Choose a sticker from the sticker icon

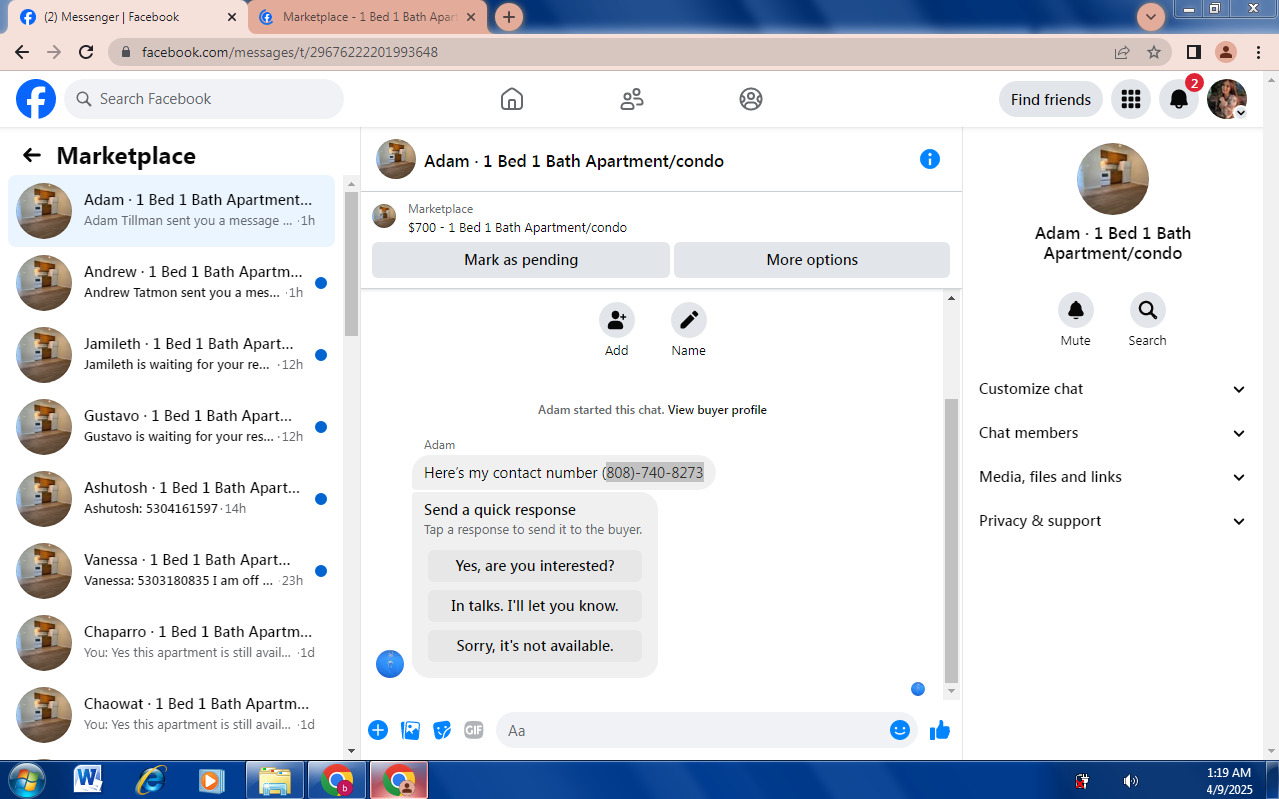pyautogui.click(x=442, y=730)
